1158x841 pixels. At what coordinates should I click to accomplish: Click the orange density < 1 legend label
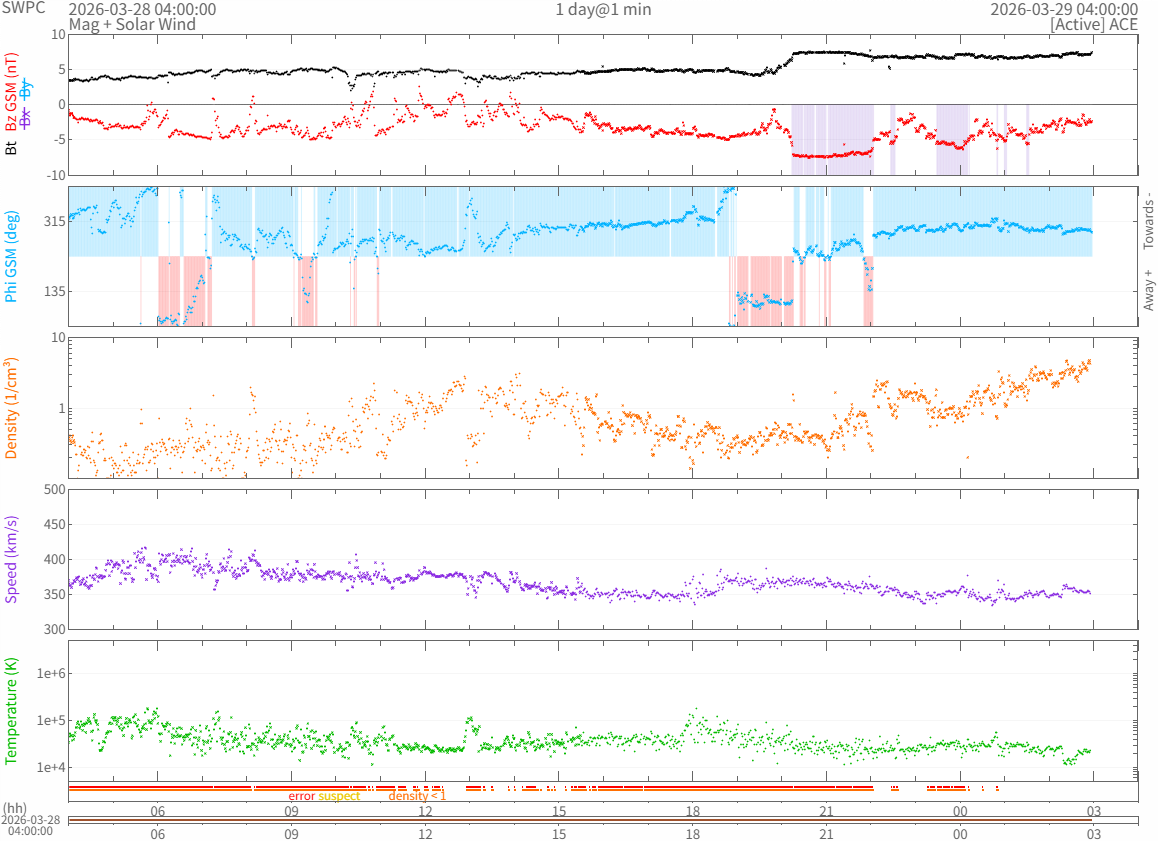point(417,796)
